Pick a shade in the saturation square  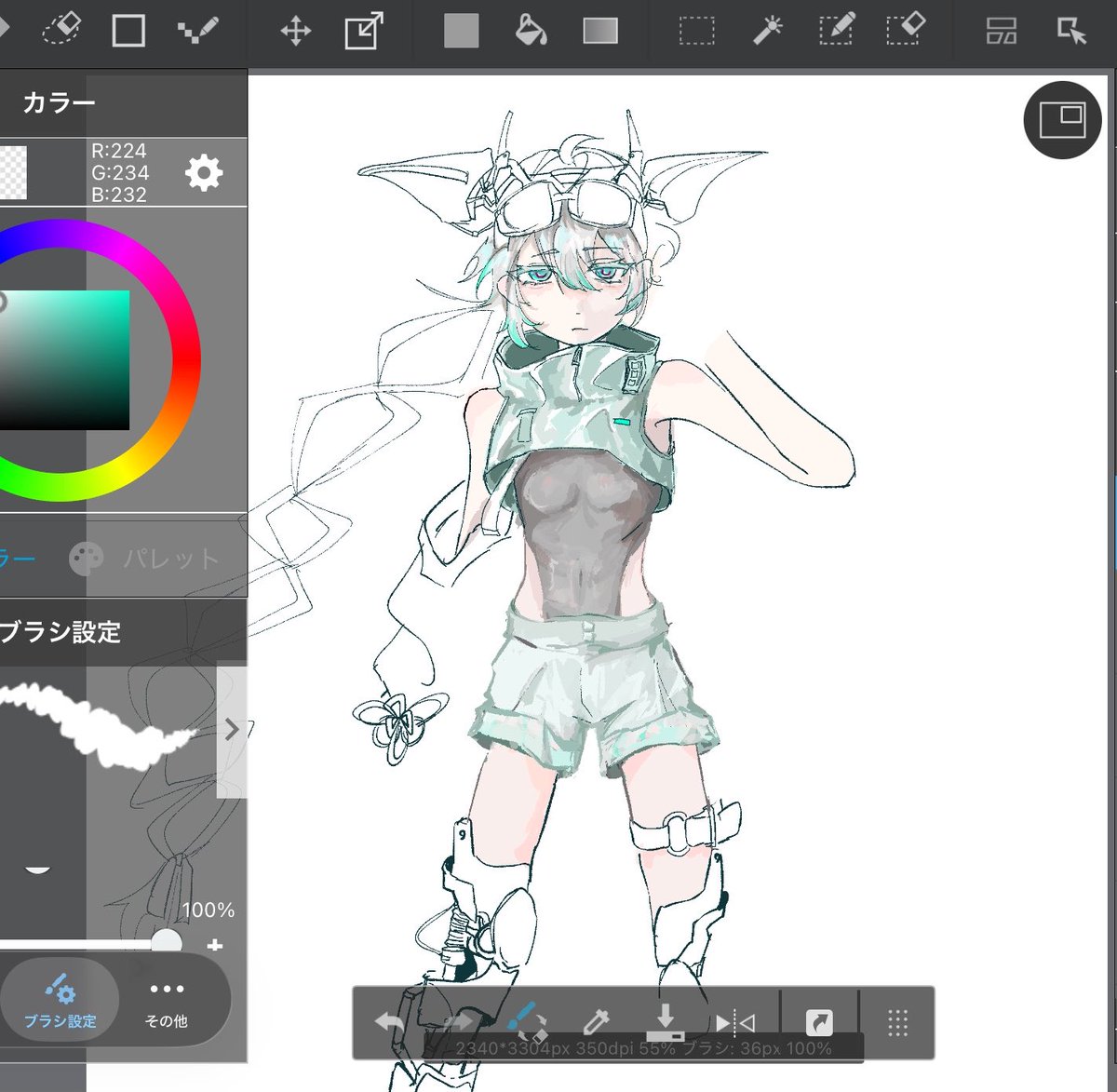click(x=63, y=360)
